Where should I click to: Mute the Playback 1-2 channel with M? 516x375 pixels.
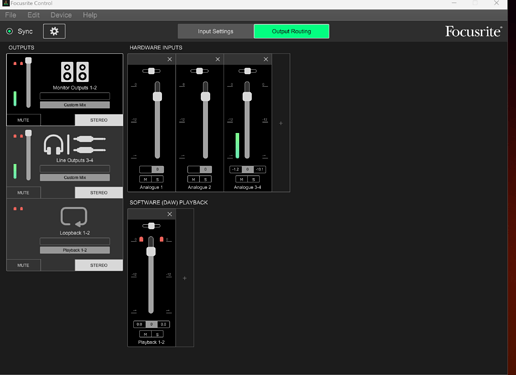pos(145,334)
